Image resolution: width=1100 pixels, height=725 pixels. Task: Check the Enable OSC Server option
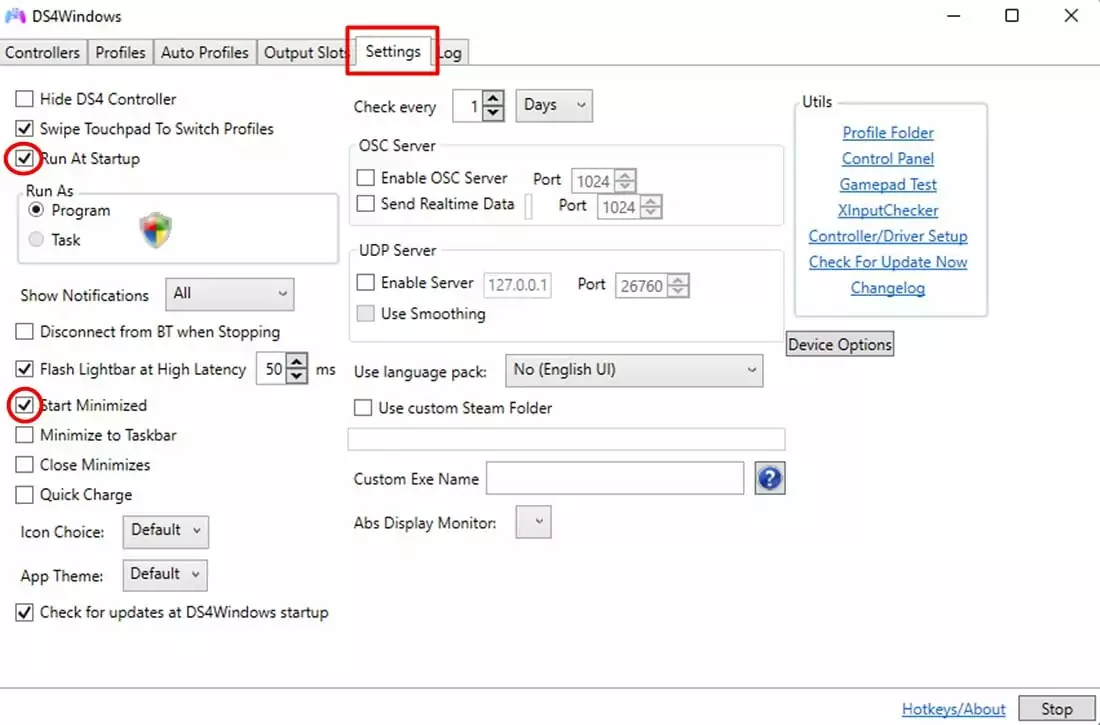coord(366,178)
